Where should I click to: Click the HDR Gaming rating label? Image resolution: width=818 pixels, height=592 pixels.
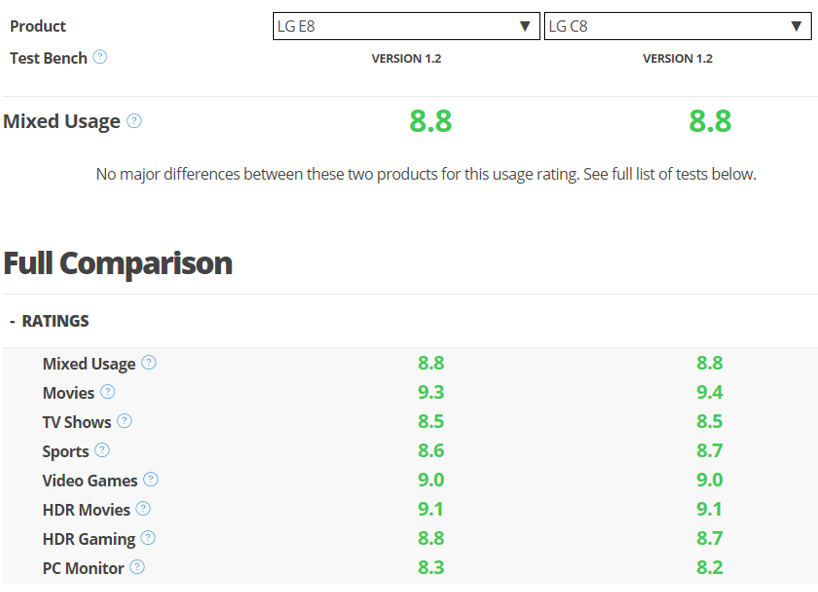(89, 539)
